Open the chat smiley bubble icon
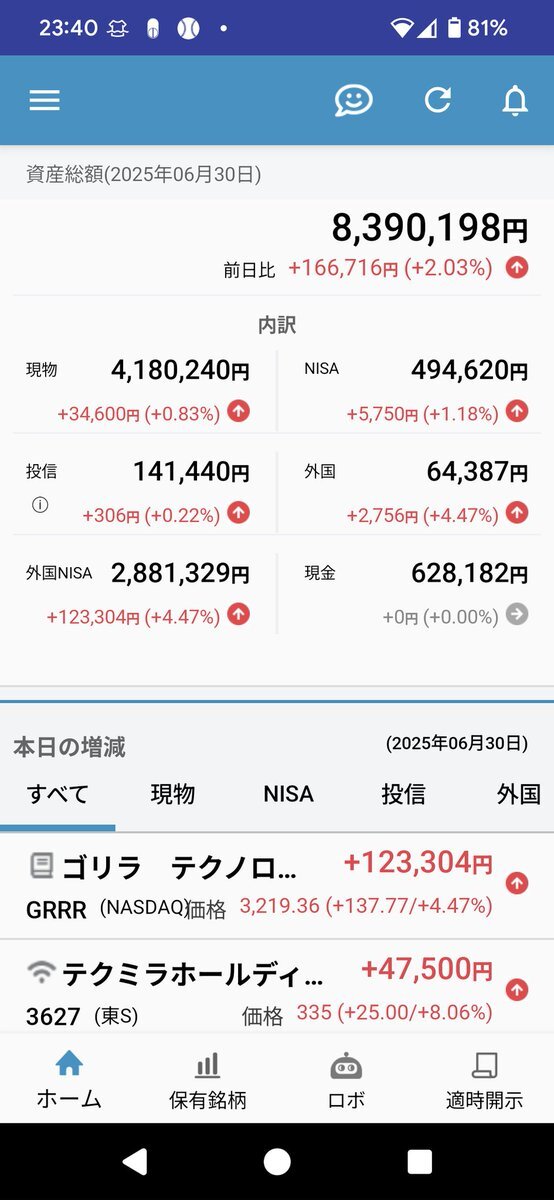554x1200 pixels. click(x=353, y=100)
